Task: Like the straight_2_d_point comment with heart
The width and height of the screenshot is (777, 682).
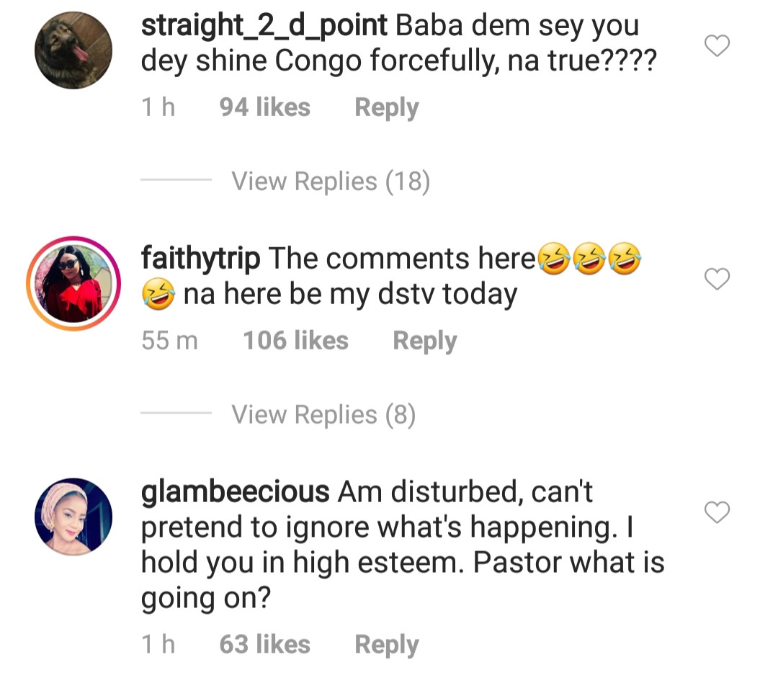Action: point(718,45)
